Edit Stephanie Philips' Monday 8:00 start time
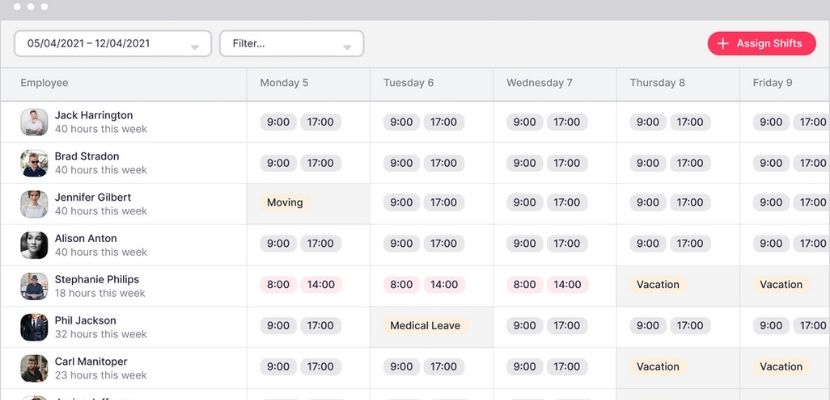The width and height of the screenshot is (830, 400). 278,285
